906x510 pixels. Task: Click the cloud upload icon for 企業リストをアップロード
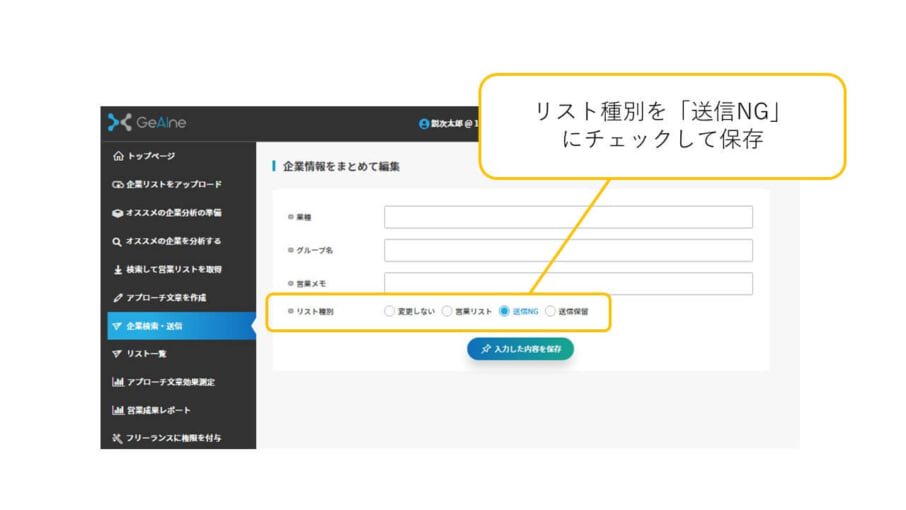tap(117, 185)
